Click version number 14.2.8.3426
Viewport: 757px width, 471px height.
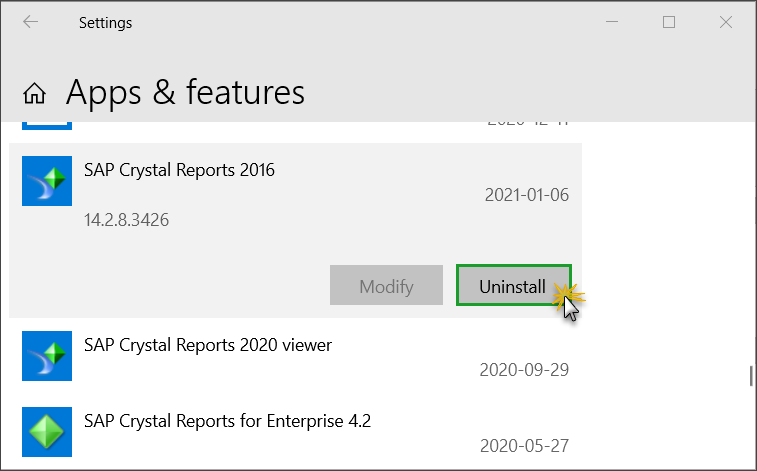point(126,220)
